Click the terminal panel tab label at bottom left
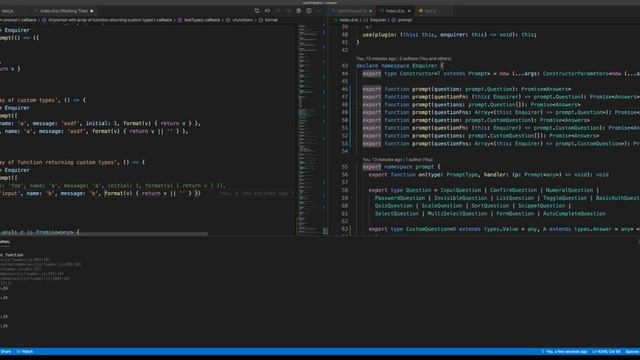This screenshot has height=360, width=640. pyautogui.click(x=5, y=242)
